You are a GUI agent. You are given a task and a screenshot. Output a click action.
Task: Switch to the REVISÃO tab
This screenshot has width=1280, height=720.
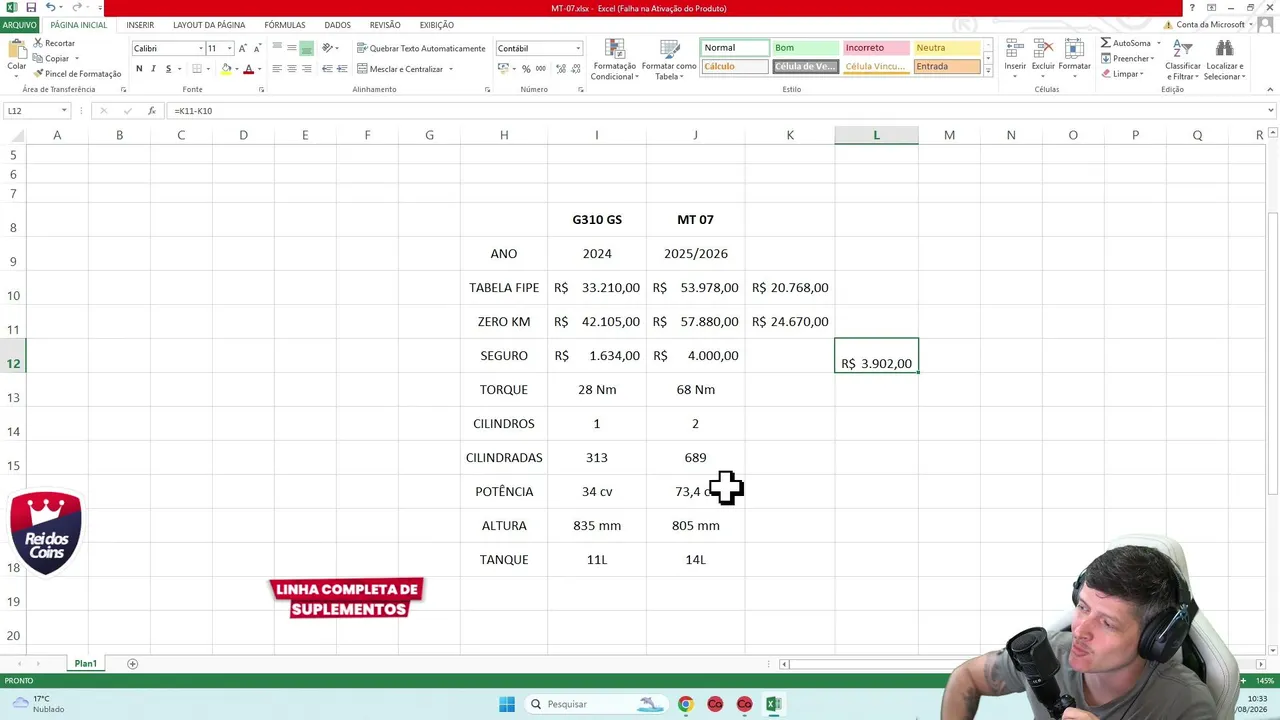click(385, 25)
